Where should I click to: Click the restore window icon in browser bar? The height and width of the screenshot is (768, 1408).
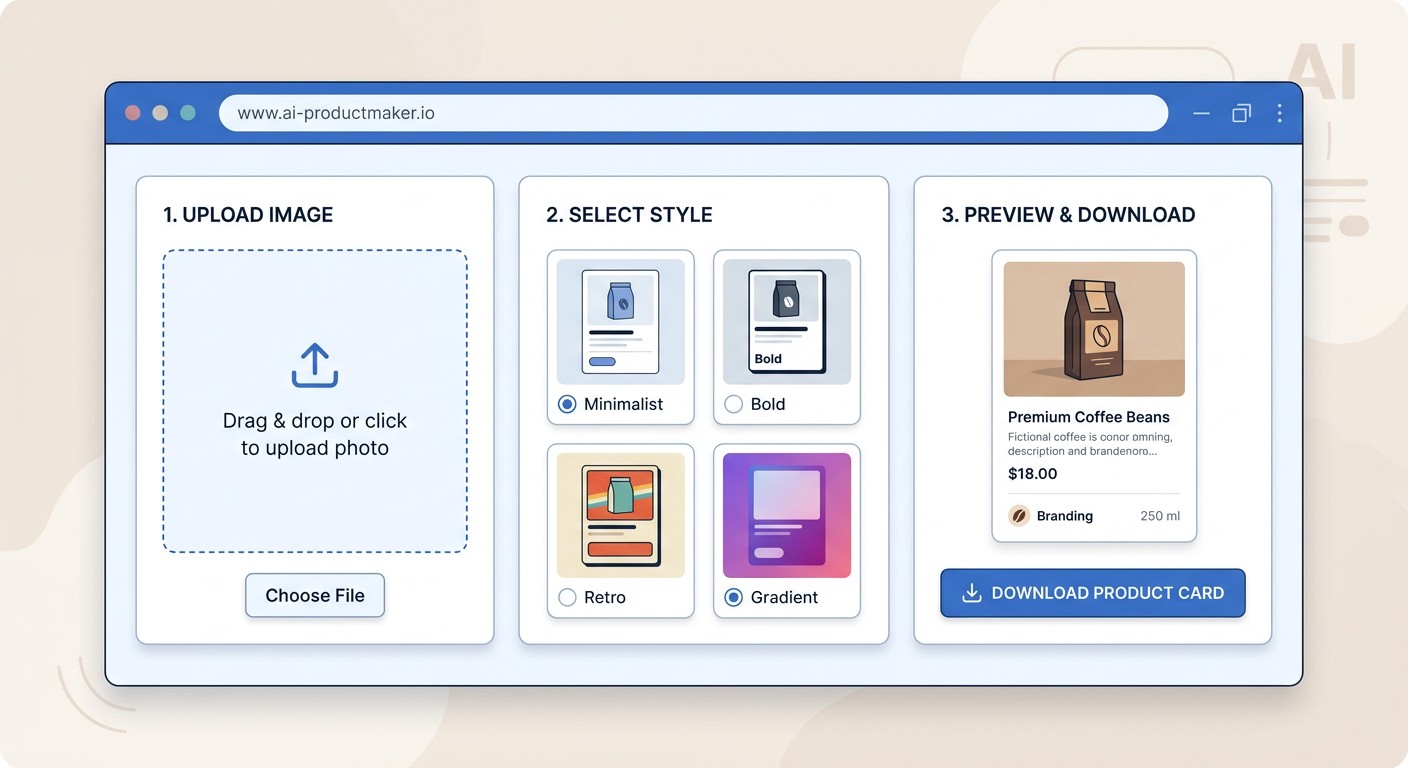click(x=1241, y=113)
